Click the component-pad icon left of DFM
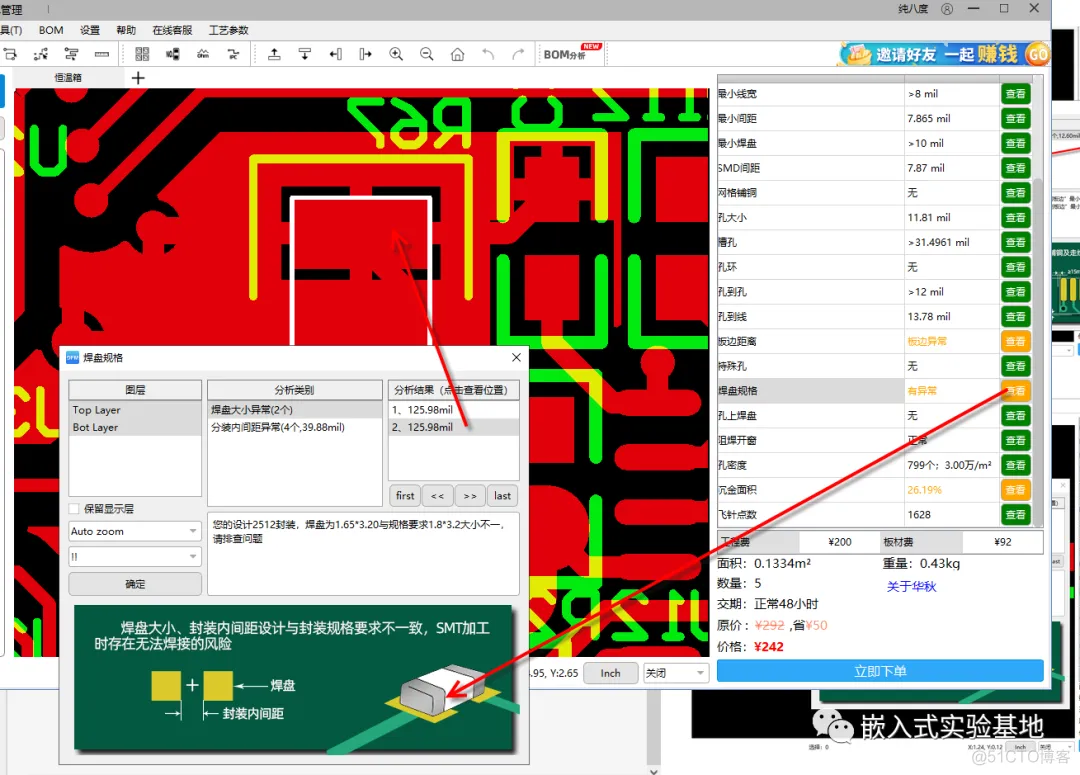The width and height of the screenshot is (1080, 775). click(172, 54)
